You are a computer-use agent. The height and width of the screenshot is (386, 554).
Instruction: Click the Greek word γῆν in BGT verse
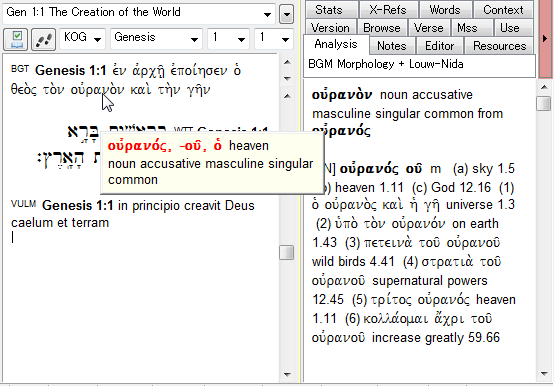click(x=199, y=90)
